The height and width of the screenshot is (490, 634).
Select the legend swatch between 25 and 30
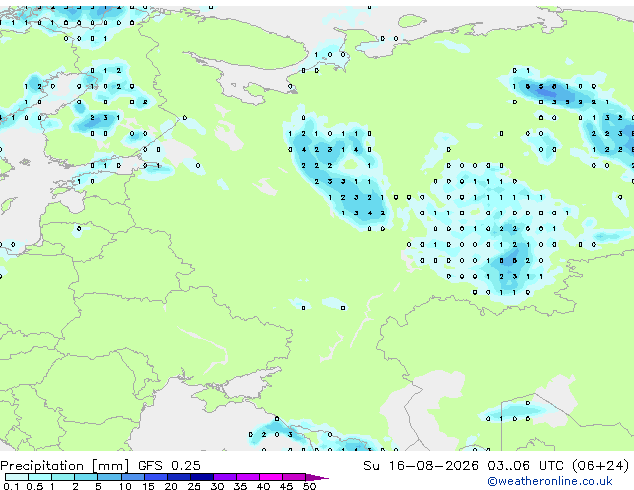[x=202, y=477]
